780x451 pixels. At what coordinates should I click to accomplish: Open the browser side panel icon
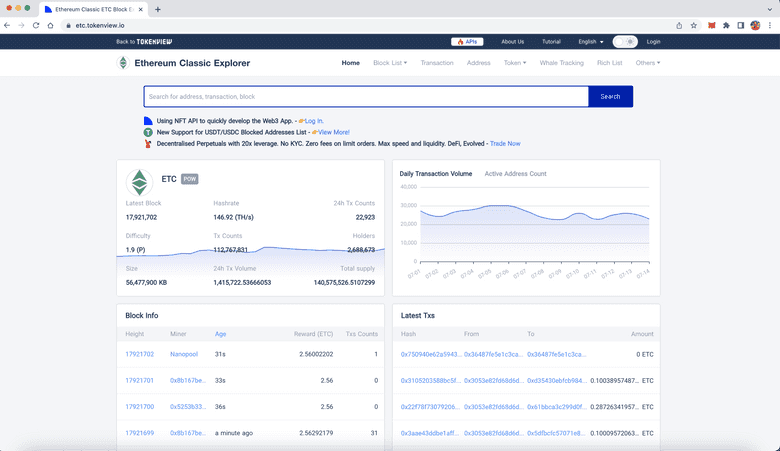pos(741,25)
